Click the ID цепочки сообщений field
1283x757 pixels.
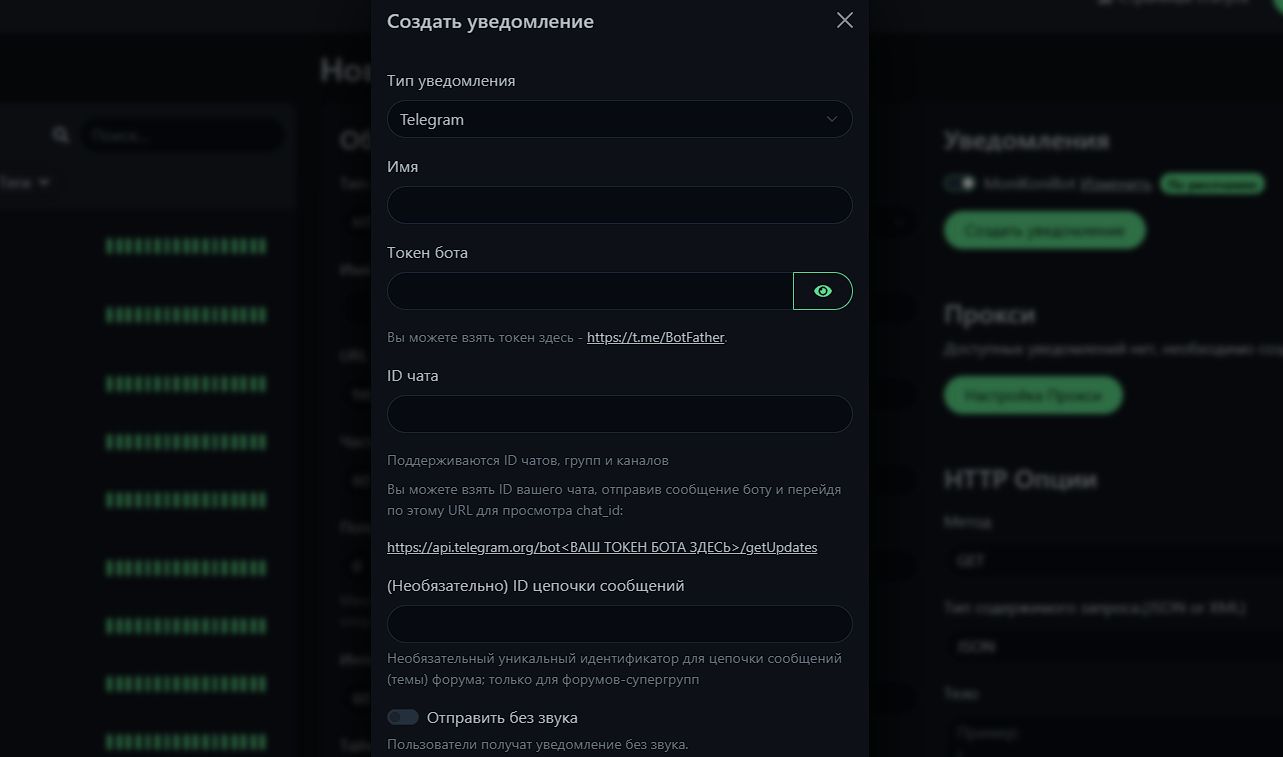click(x=620, y=624)
